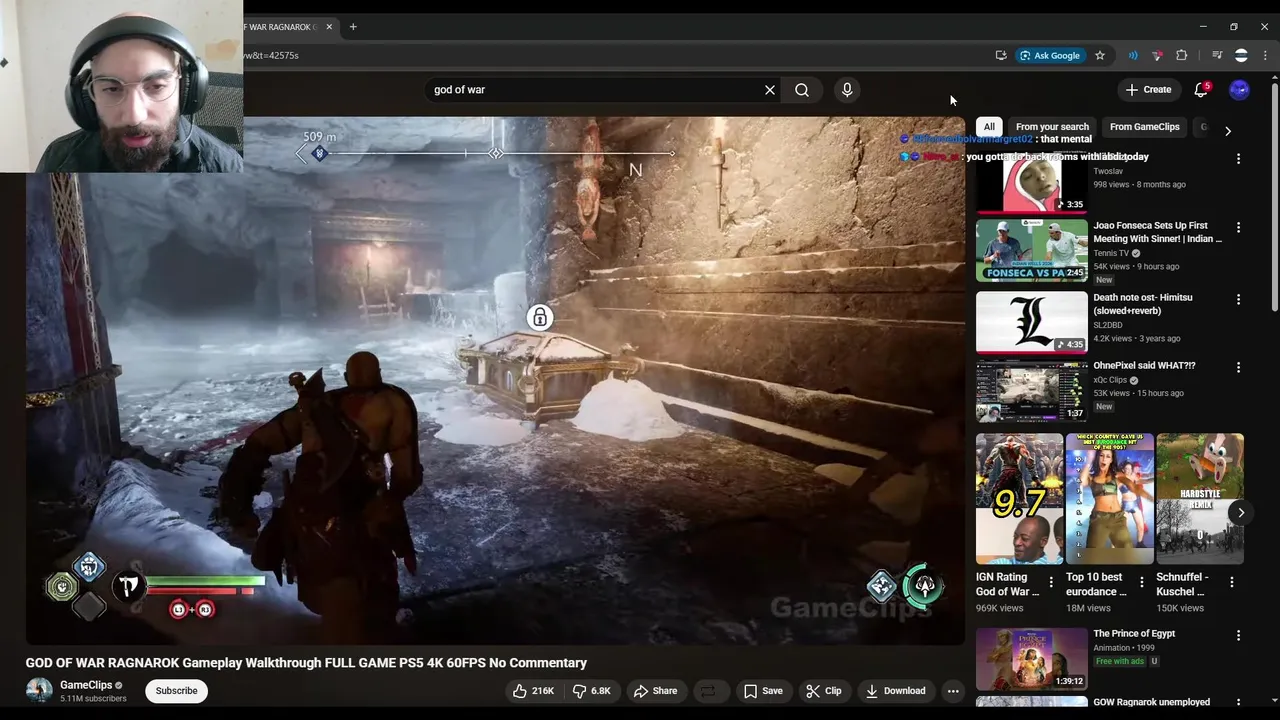1280x720 pixels.
Task: Start voice search with microphone icon
Action: coord(847,90)
